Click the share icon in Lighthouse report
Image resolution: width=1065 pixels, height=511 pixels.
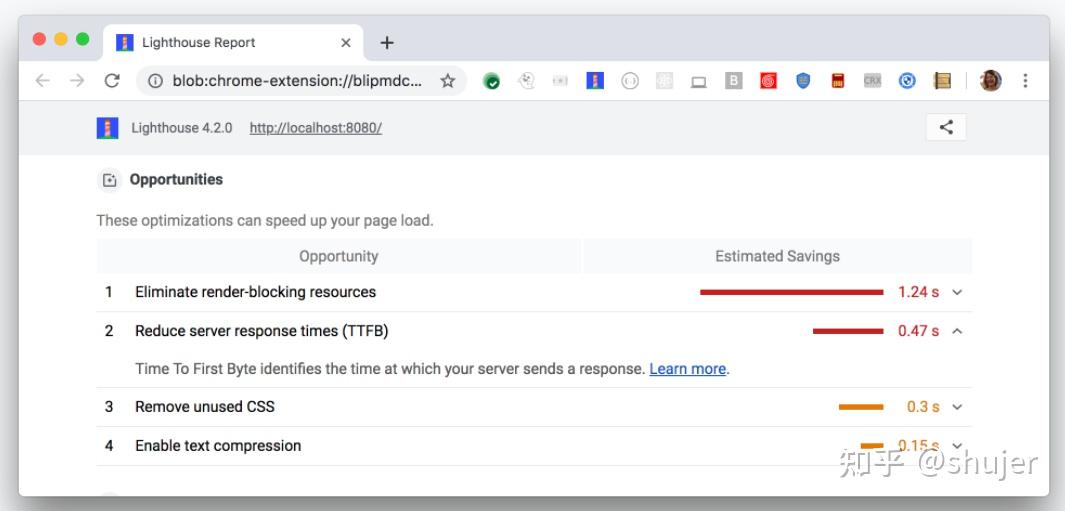pyautogui.click(x=946, y=127)
